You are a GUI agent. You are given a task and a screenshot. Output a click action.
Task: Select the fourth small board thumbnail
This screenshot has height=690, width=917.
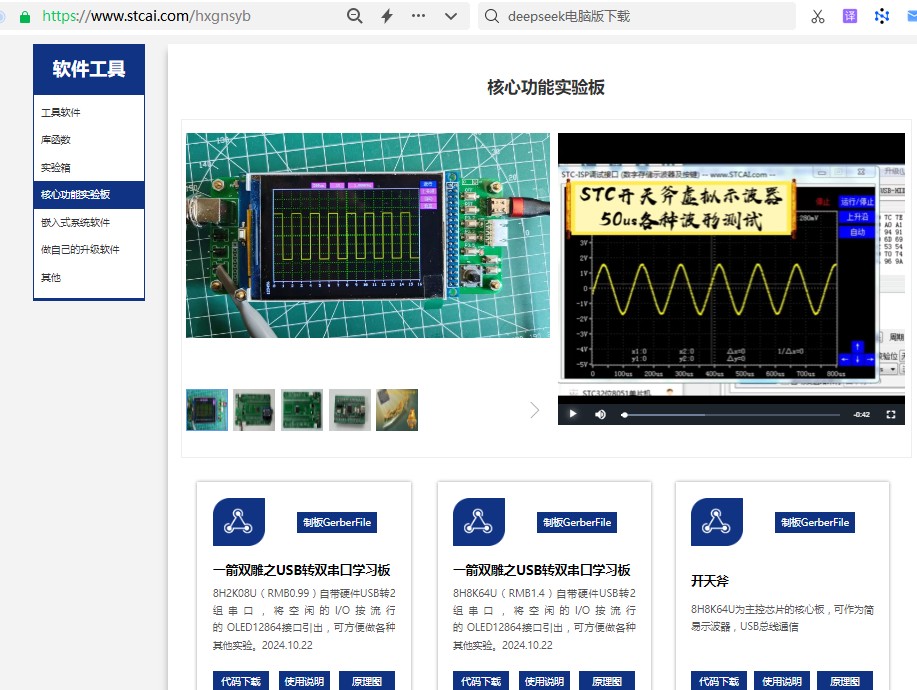coord(350,410)
